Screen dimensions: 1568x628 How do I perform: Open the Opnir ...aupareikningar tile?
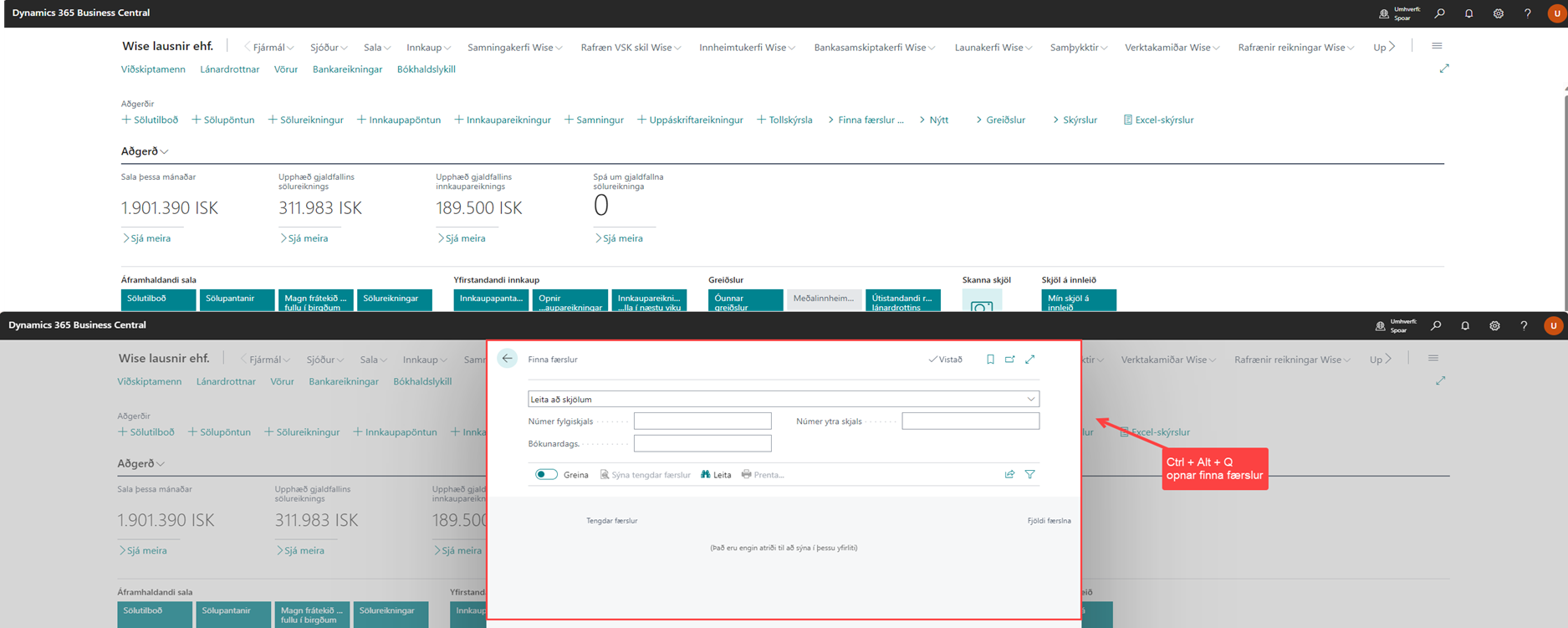[569, 300]
